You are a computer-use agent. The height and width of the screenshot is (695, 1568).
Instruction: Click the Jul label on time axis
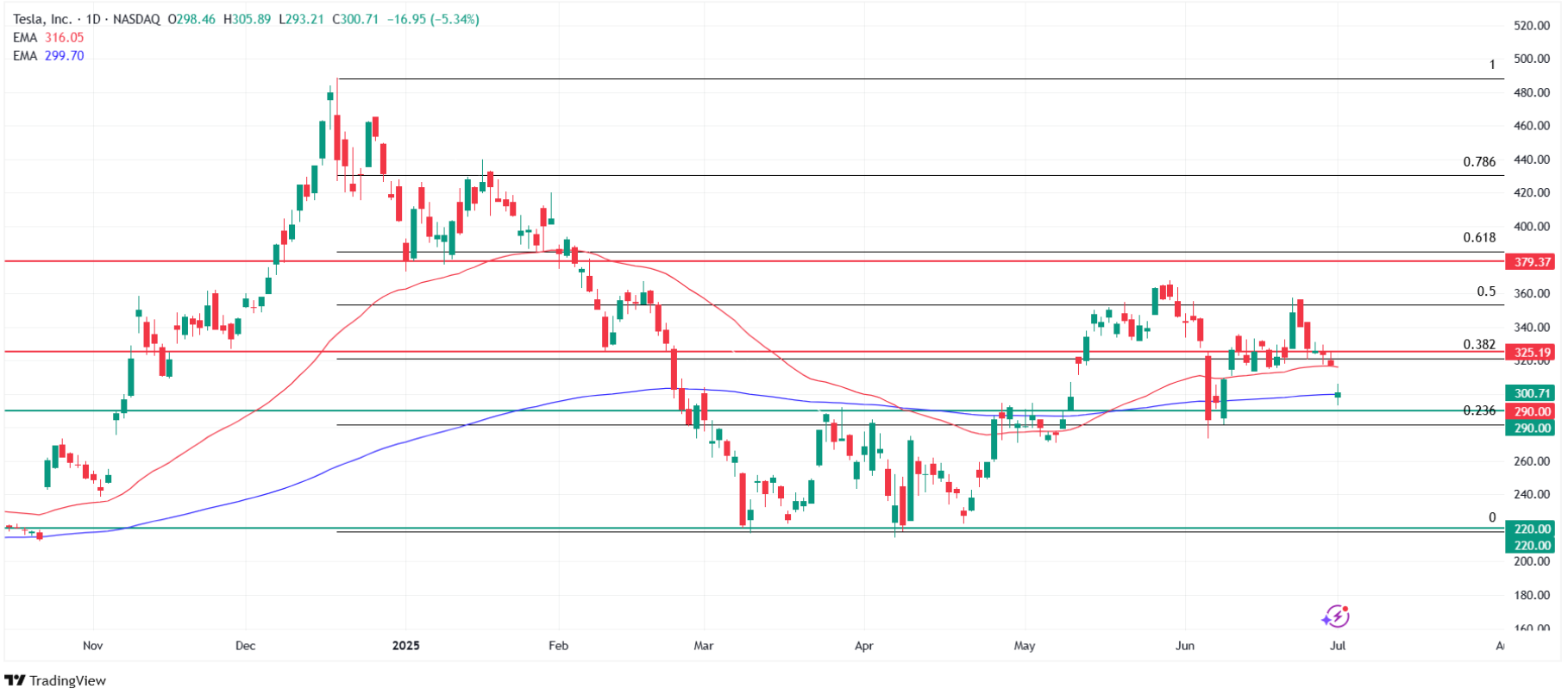(x=1338, y=646)
